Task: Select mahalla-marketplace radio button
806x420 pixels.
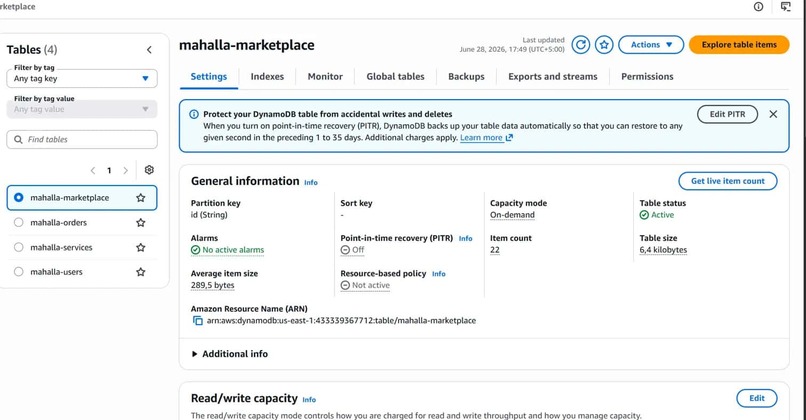Action: click(19, 197)
